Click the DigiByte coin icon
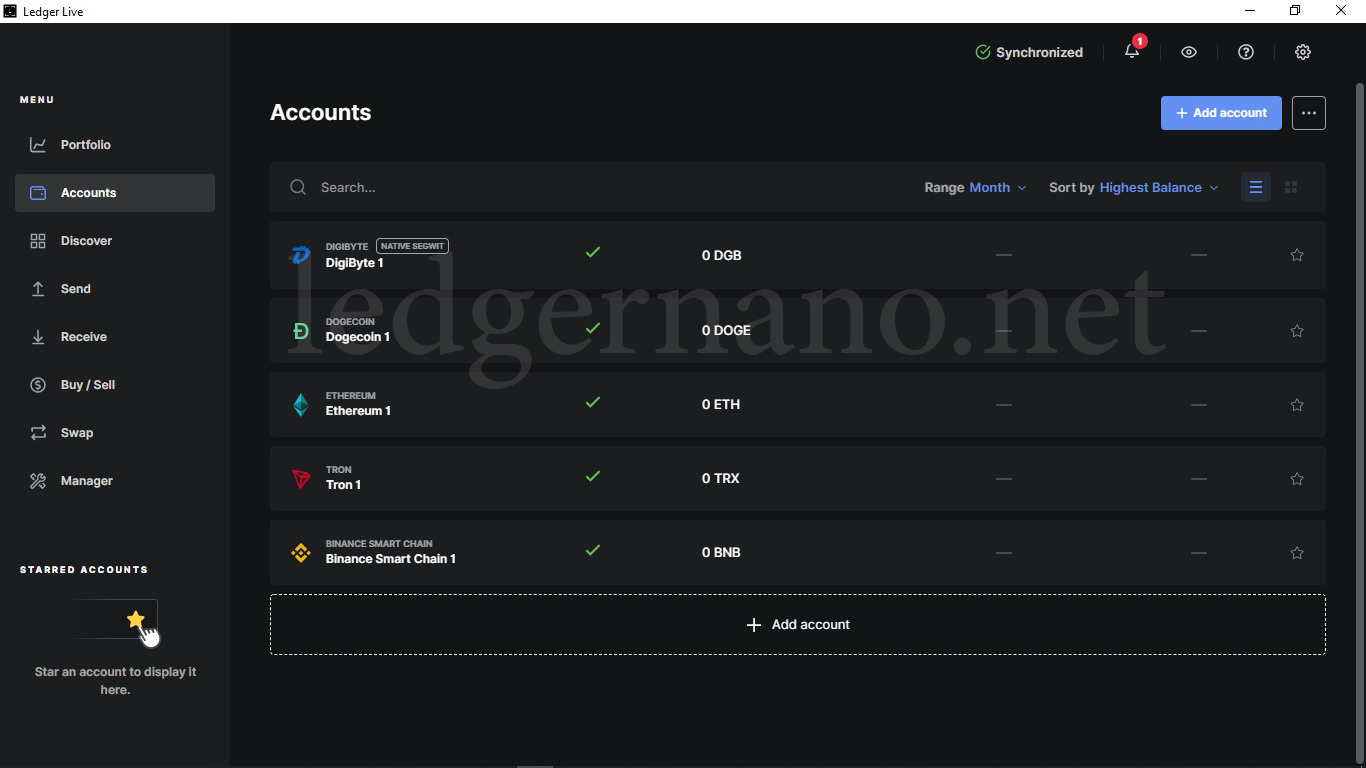Screen dimensions: 1366x768 point(300,255)
